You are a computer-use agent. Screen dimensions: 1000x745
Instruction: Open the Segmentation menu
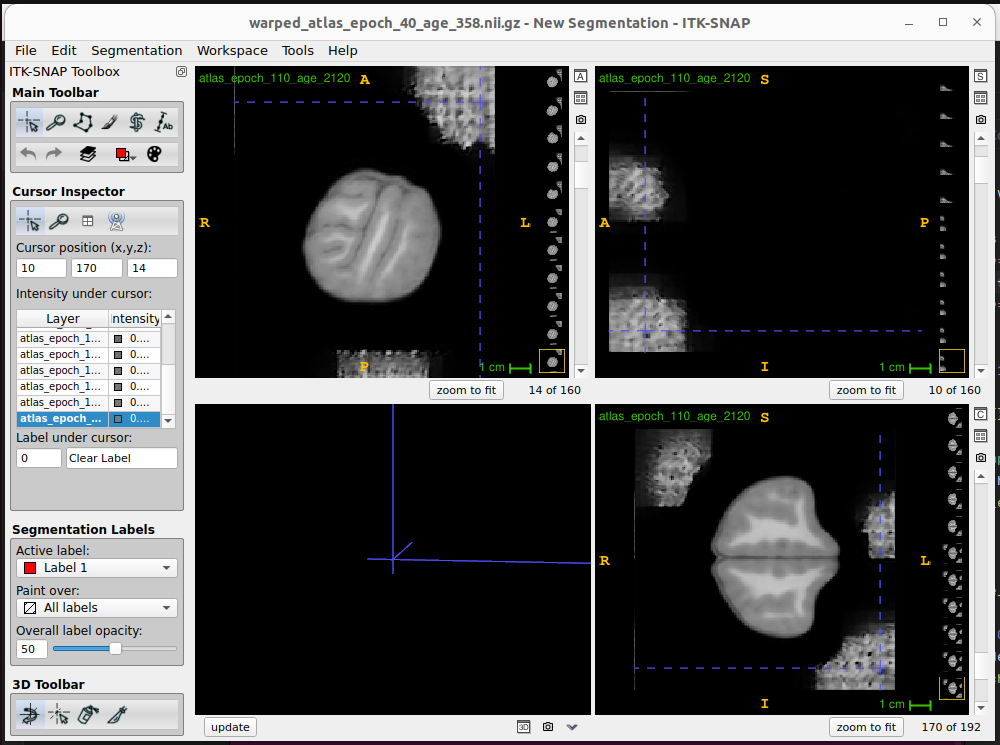(x=136, y=50)
